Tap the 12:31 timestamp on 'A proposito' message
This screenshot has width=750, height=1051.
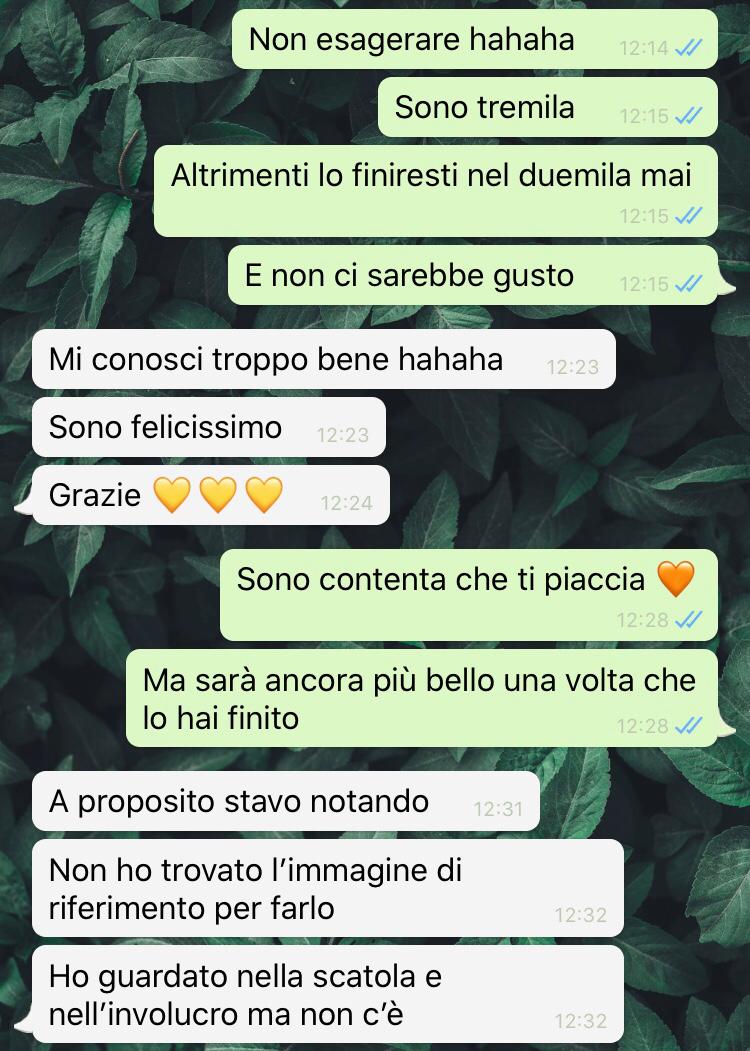pos(498,809)
